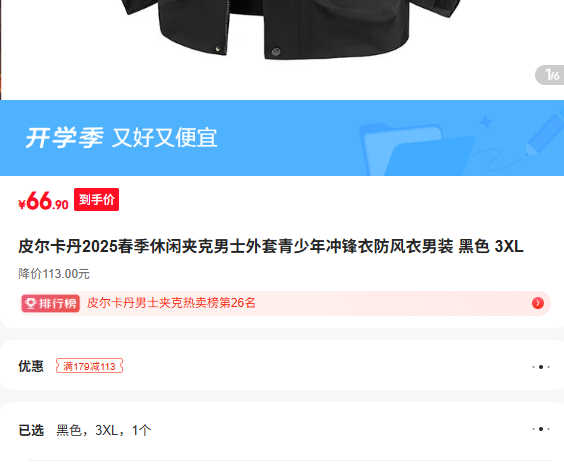Click the trophy icon in the 排行榜 badge
Viewport: 564px width, 469px height.
coord(30,304)
